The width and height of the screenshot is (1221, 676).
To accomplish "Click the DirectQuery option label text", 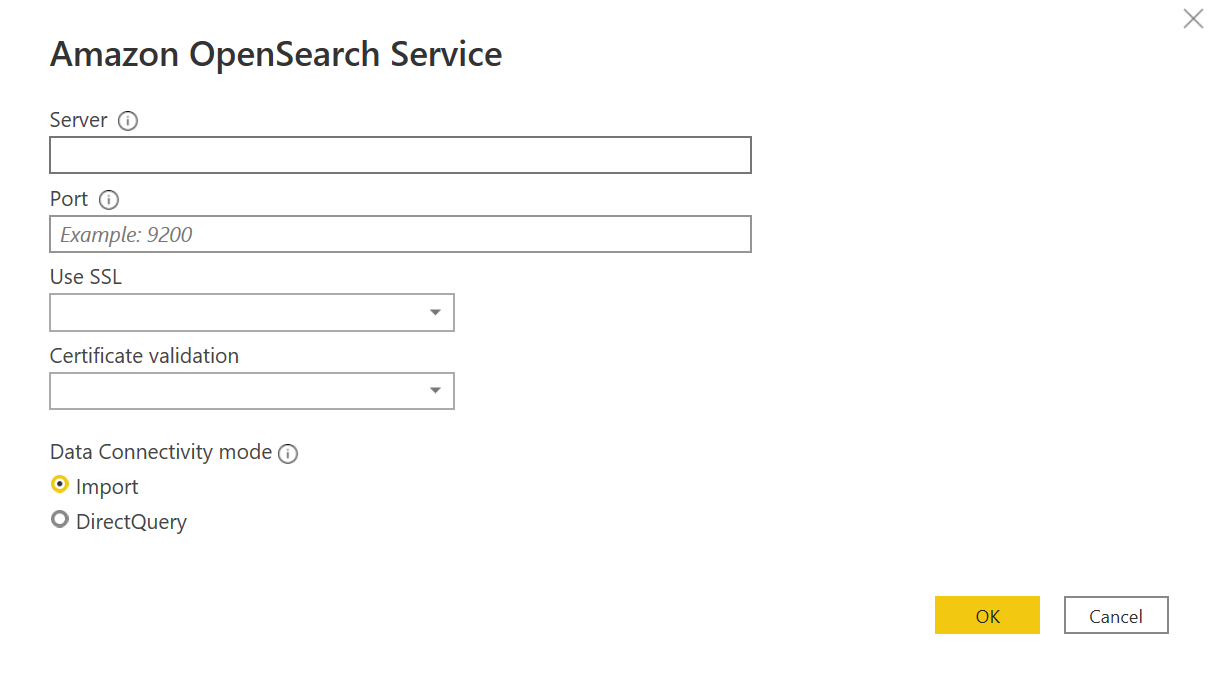I will 131,522.
